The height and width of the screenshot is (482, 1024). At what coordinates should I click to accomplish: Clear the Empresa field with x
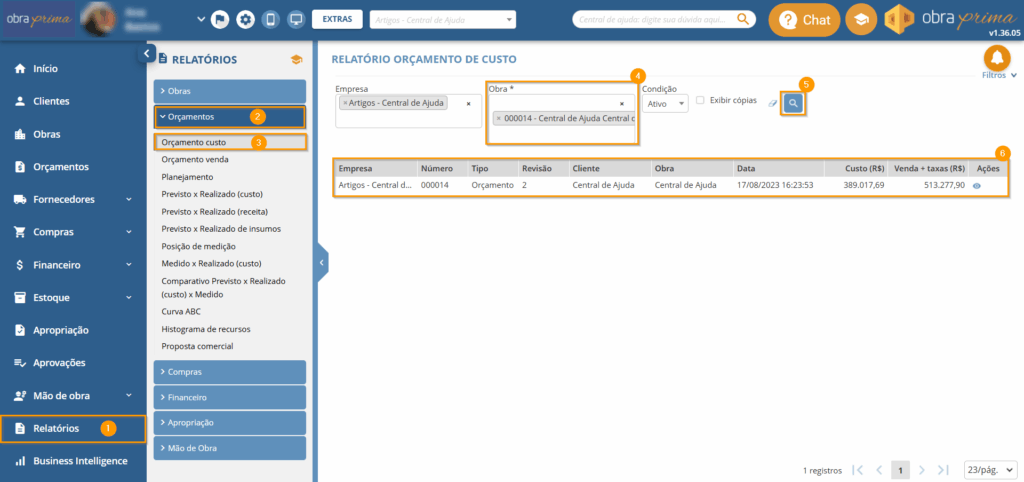coord(468,103)
